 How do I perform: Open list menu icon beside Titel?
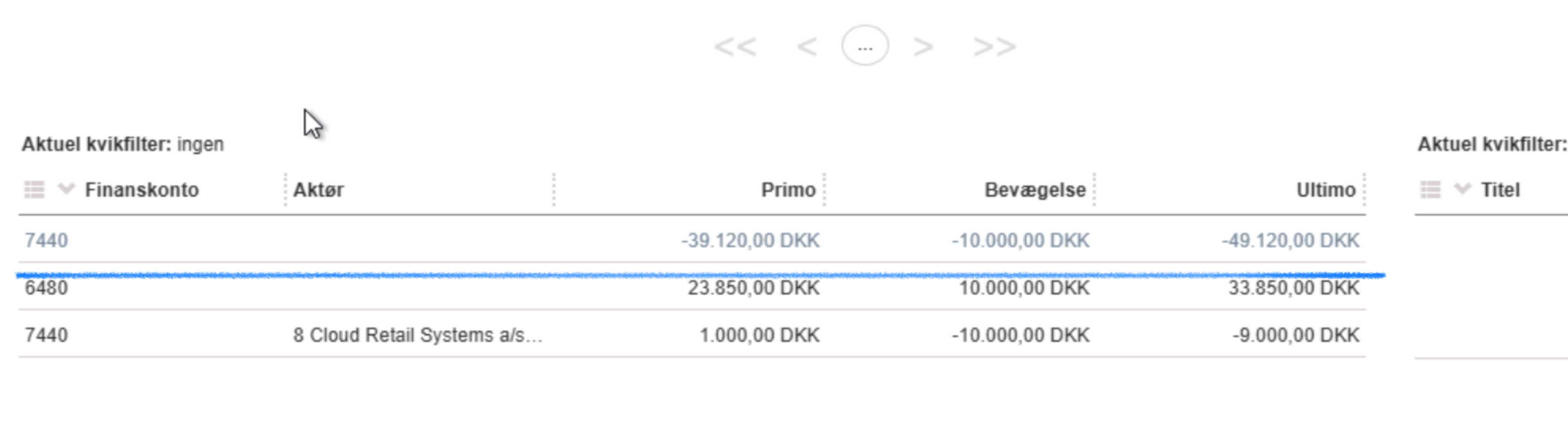coord(1430,190)
